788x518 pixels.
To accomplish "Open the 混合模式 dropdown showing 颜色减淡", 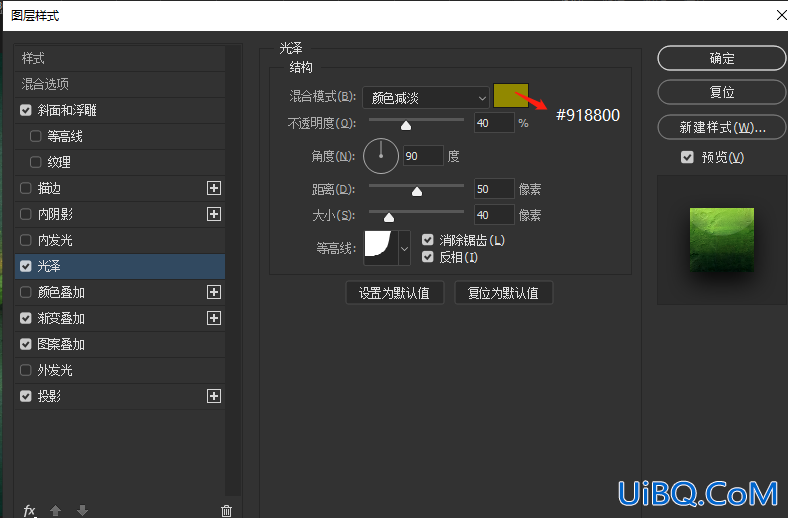I will pos(426,97).
